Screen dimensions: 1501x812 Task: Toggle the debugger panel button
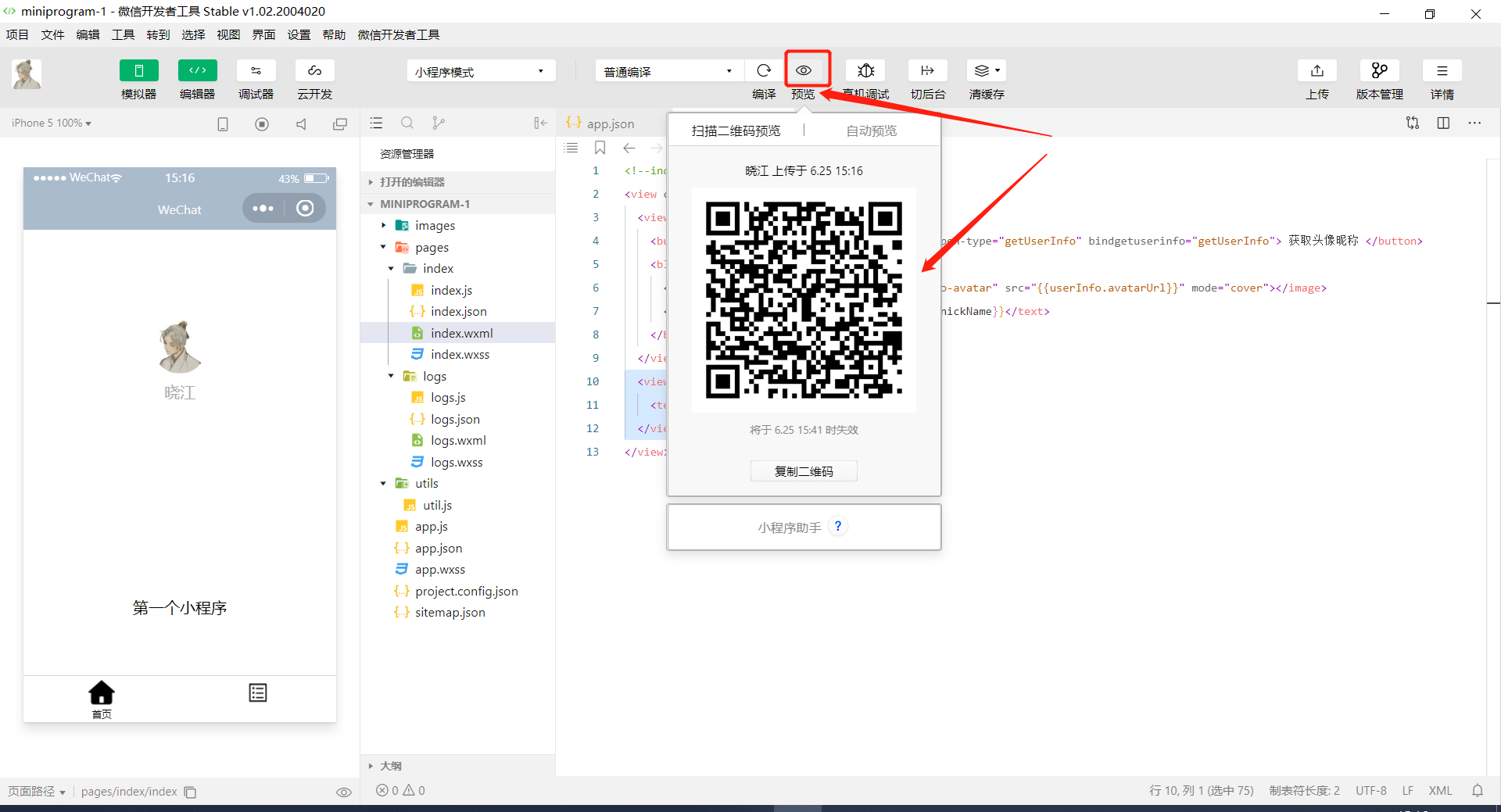(x=256, y=70)
